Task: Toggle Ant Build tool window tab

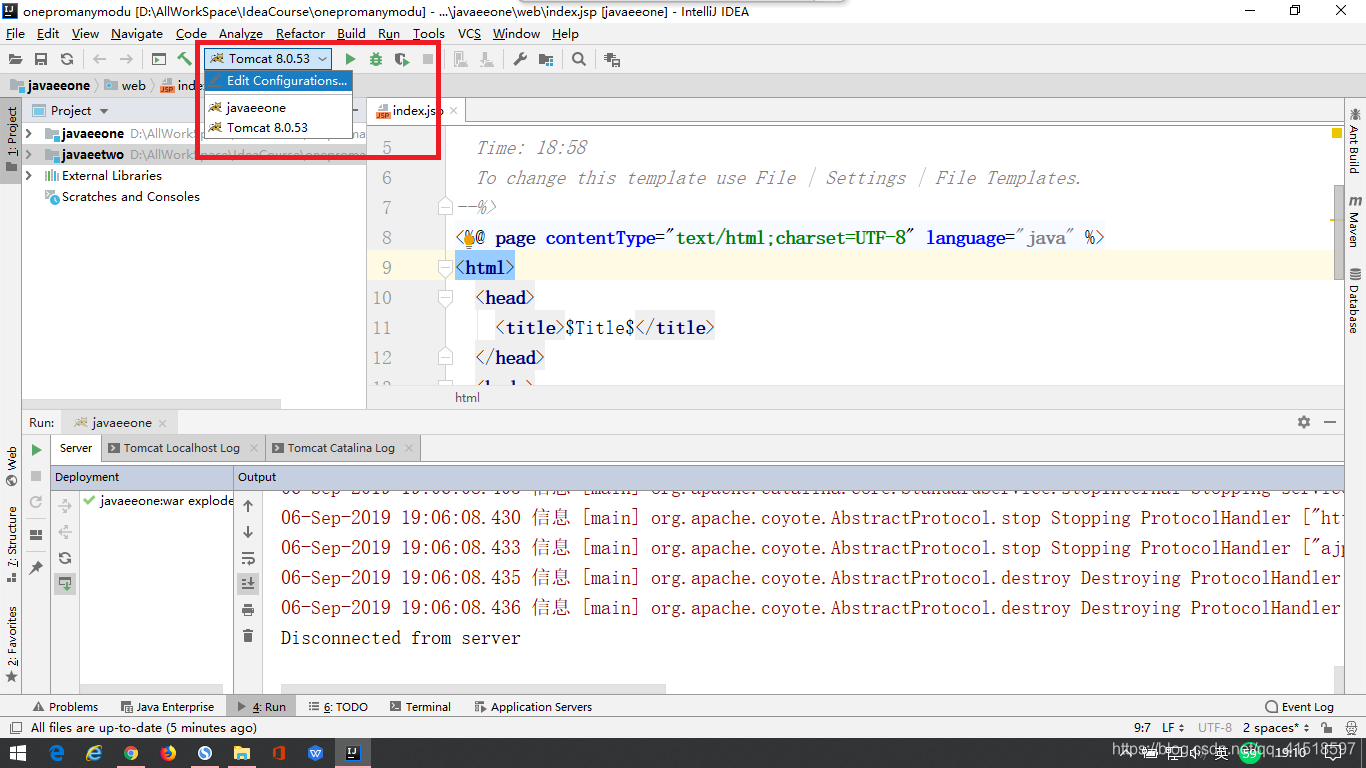Action: (1354, 140)
